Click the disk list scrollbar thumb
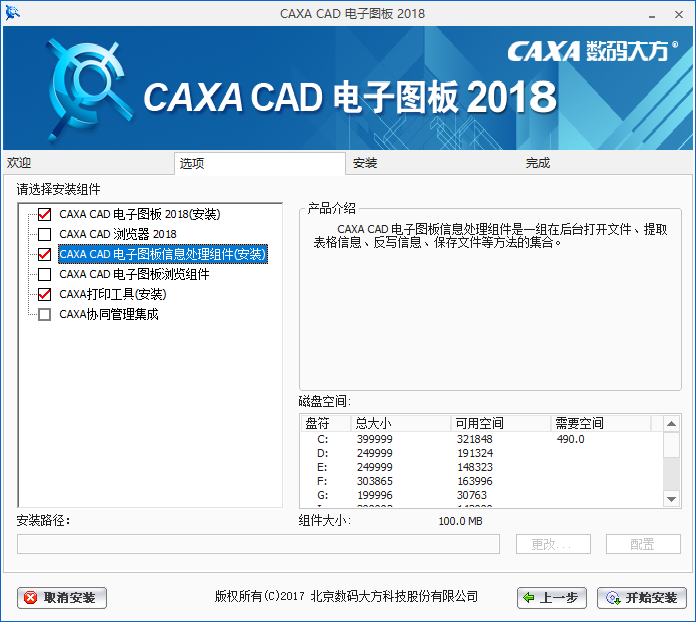This screenshot has width=696, height=622. (672, 445)
